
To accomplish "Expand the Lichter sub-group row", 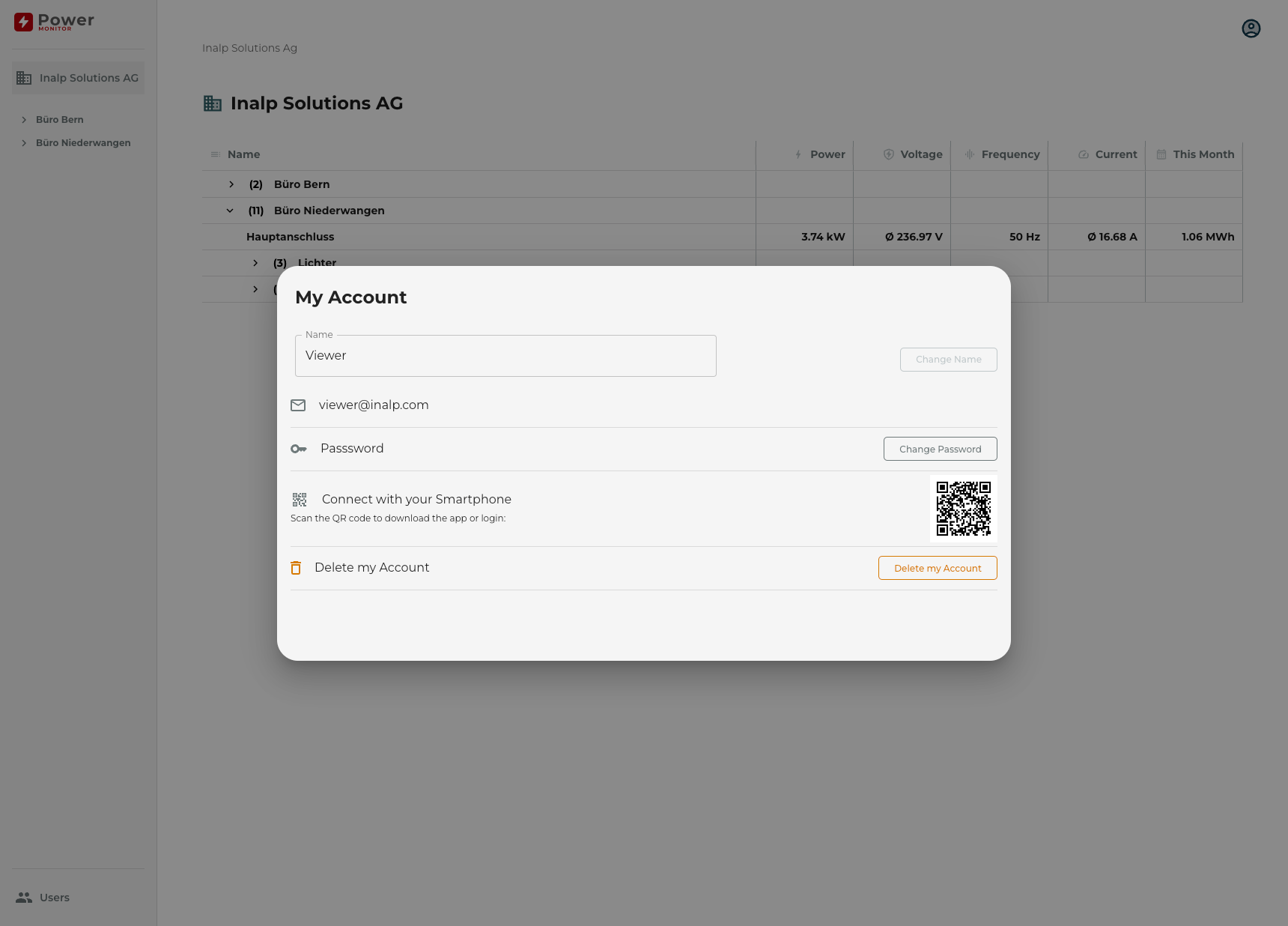I will (x=255, y=263).
